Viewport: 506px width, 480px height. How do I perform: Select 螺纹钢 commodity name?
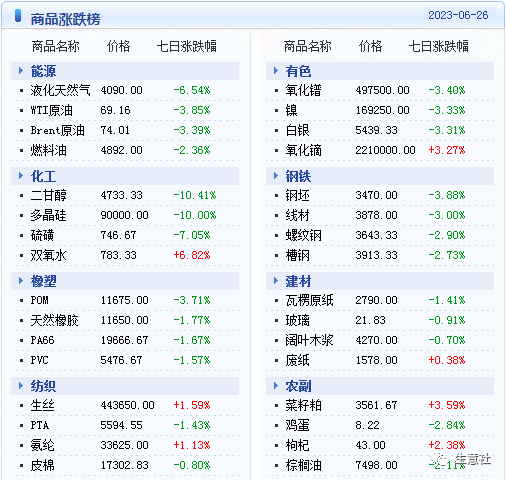303,235
